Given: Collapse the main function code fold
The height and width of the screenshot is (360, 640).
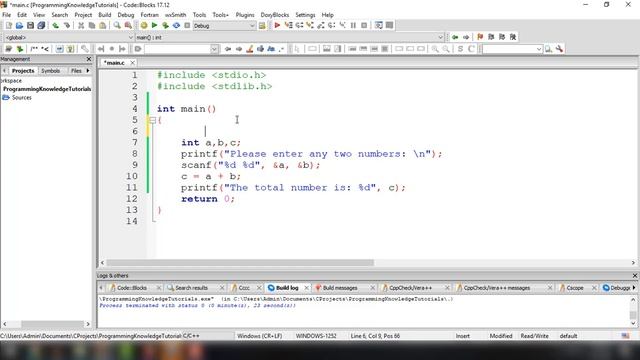Looking at the screenshot, I should [x=153, y=120].
